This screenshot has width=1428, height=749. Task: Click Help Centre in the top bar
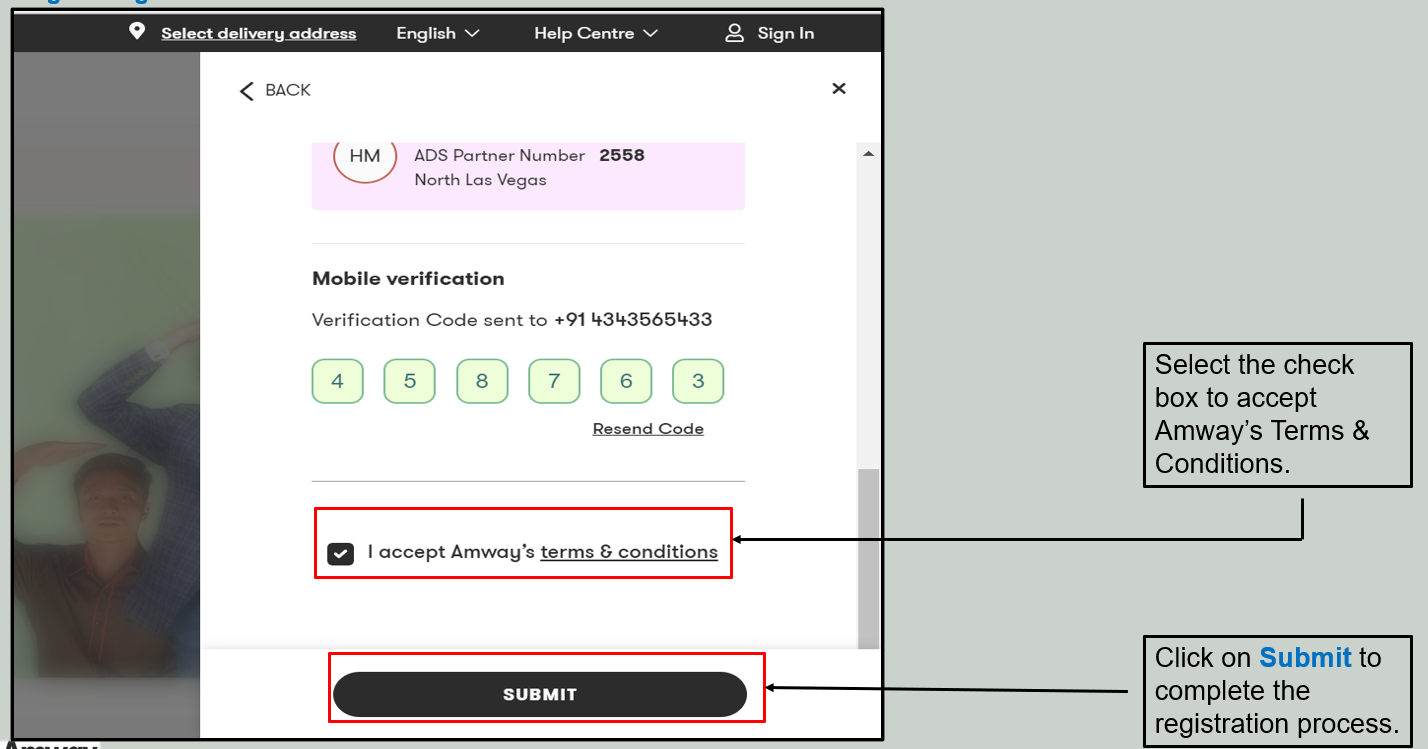click(583, 32)
